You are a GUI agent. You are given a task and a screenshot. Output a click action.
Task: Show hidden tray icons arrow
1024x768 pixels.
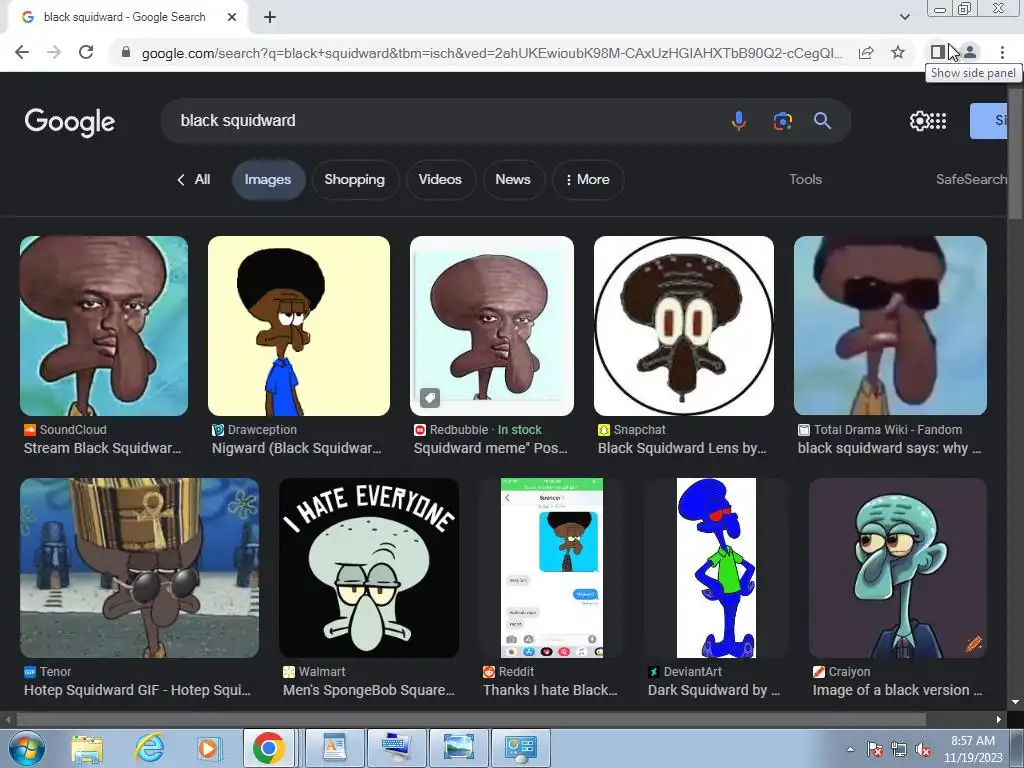(x=850, y=749)
